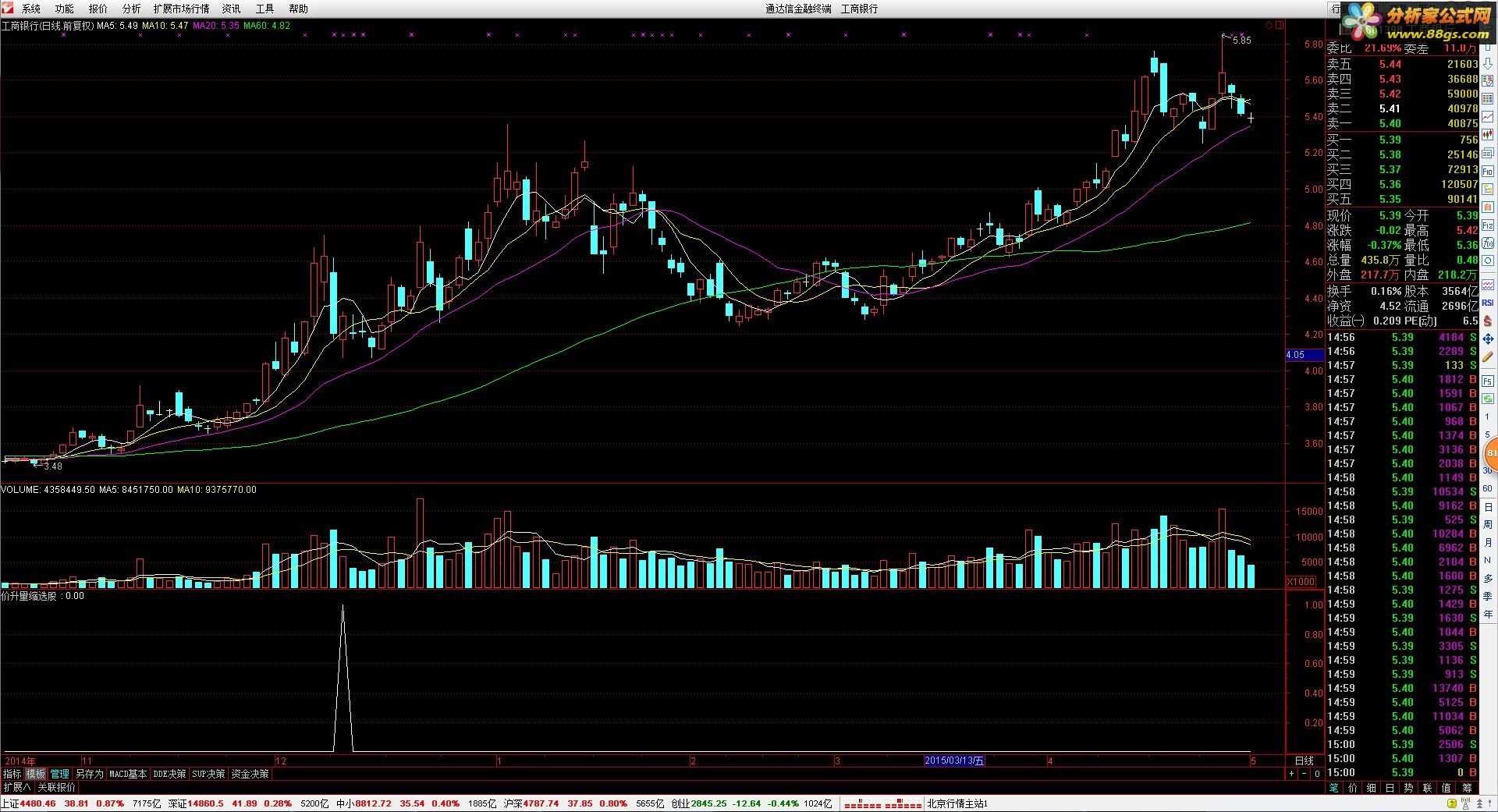Open the 功能 menu

click(64, 9)
